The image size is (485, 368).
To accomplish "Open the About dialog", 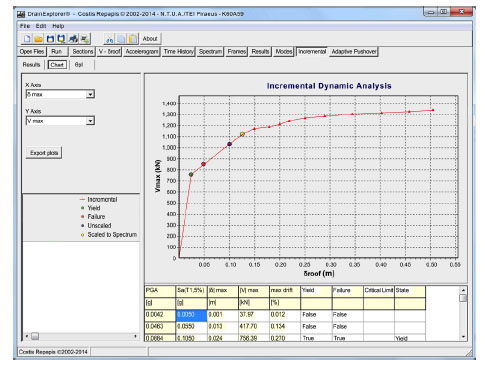I will click(x=150, y=39).
